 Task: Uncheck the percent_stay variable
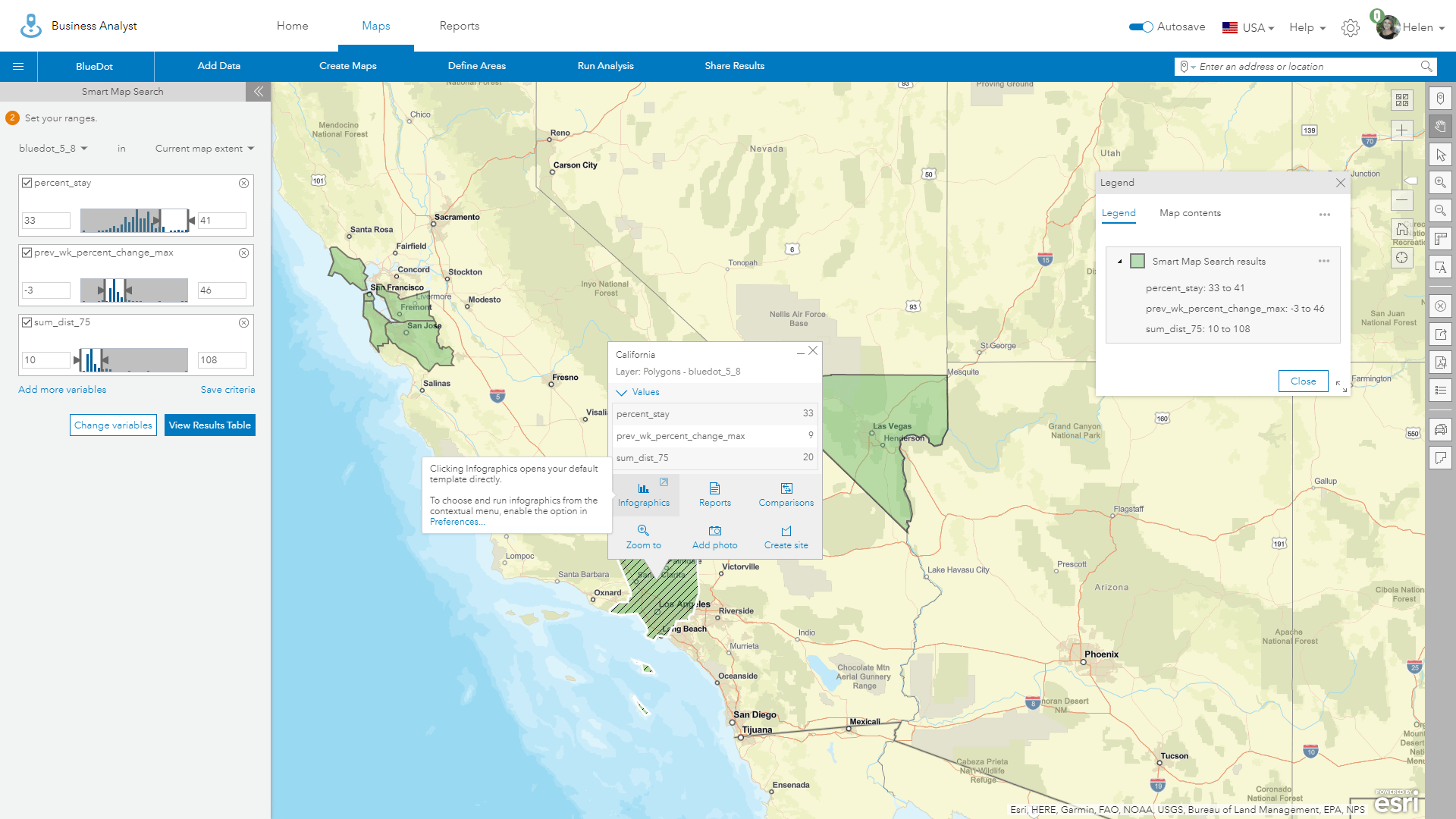point(26,182)
